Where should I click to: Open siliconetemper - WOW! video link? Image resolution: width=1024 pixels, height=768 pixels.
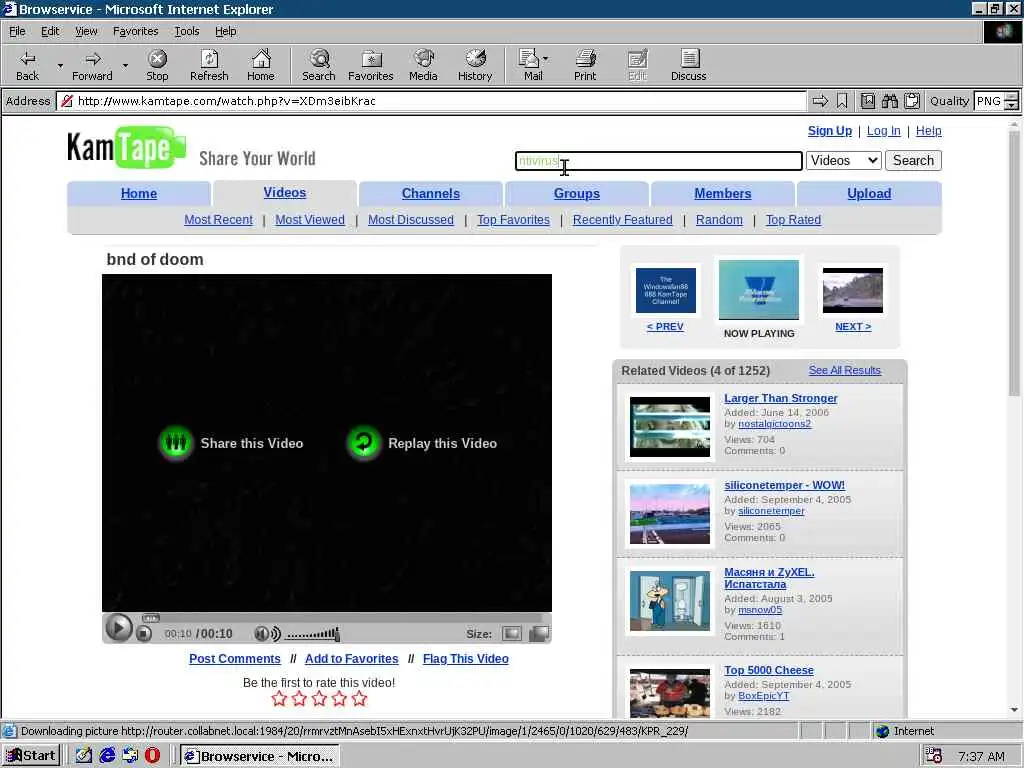[784, 485]
